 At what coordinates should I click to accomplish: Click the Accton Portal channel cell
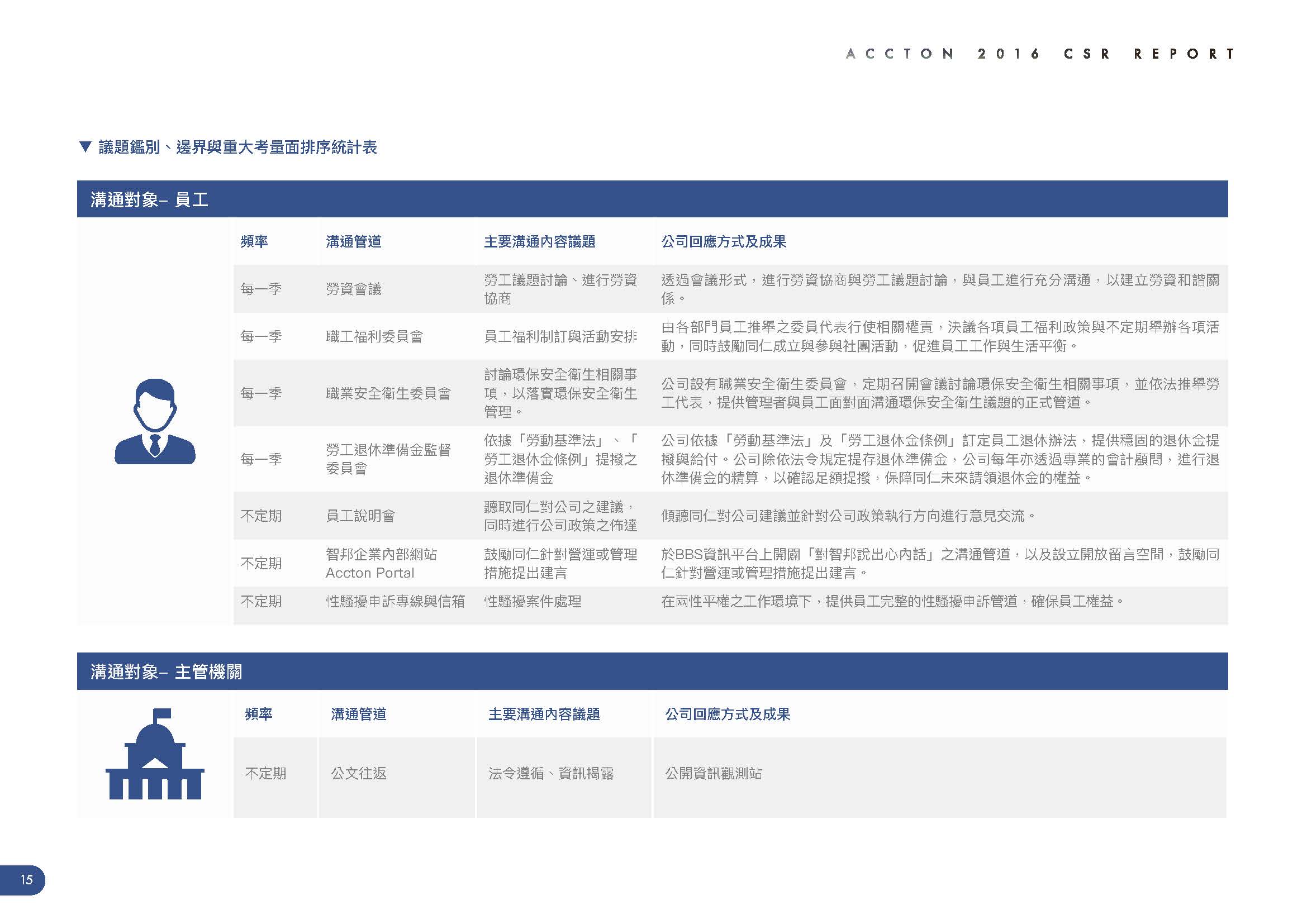(382, 563)
